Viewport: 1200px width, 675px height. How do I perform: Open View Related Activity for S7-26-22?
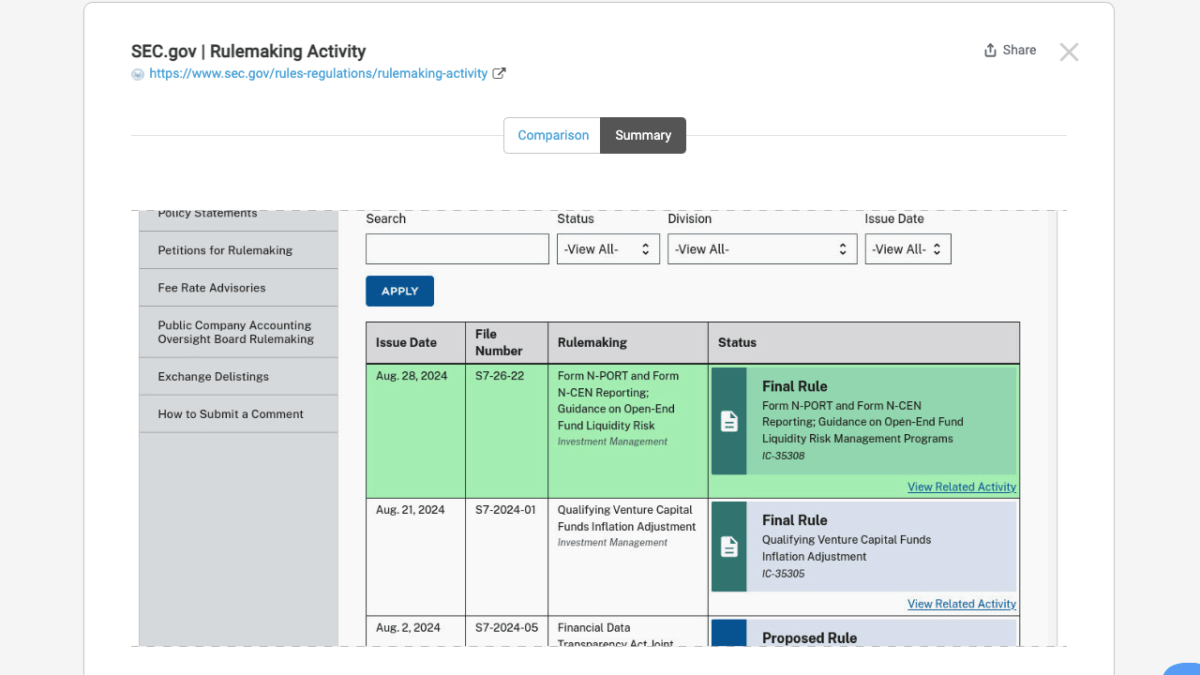(x=961, y=487)
